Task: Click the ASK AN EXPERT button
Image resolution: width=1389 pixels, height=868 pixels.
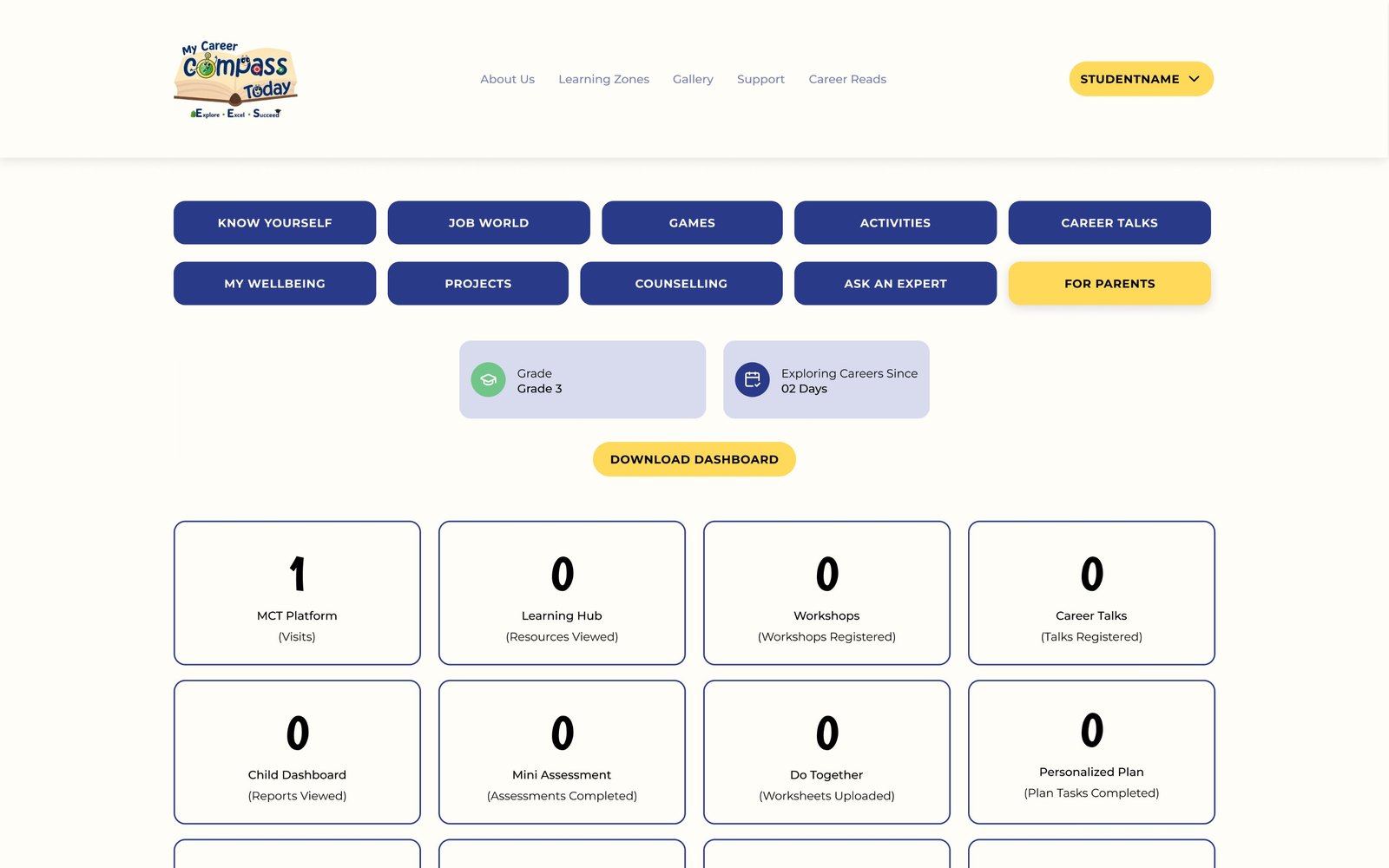Action: coord(895,284)
